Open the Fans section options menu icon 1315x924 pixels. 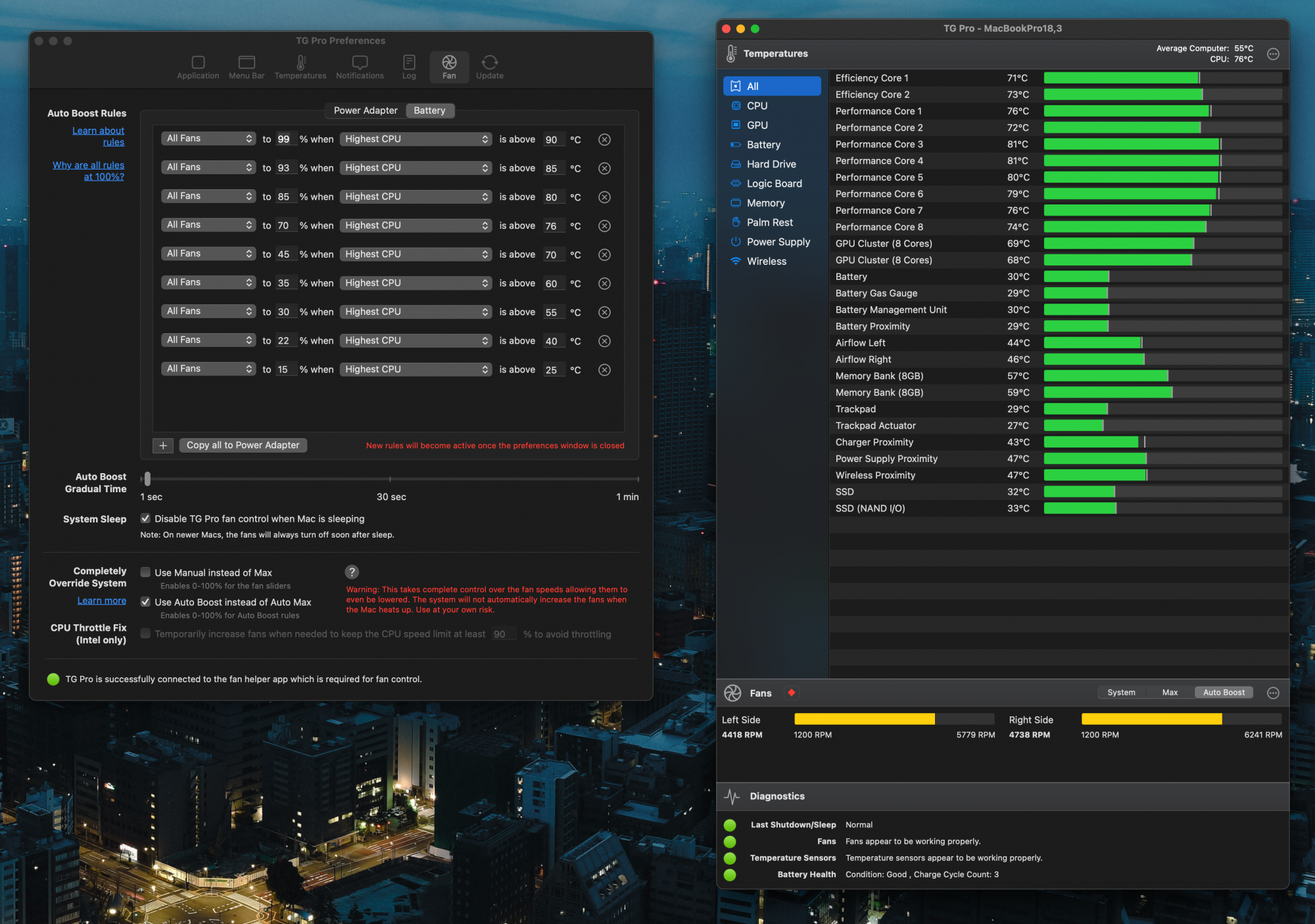(1273, 693)
